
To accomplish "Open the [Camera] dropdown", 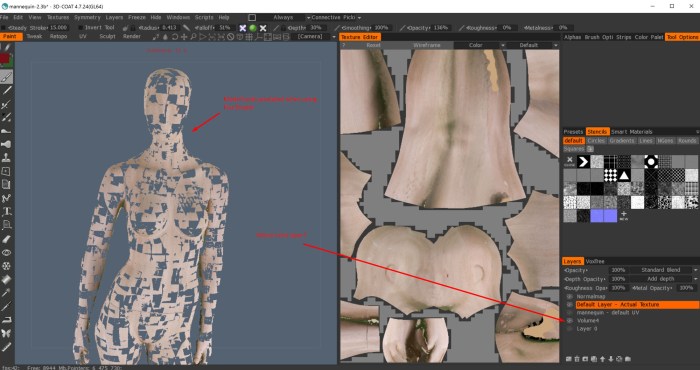I will pos(315,37).
